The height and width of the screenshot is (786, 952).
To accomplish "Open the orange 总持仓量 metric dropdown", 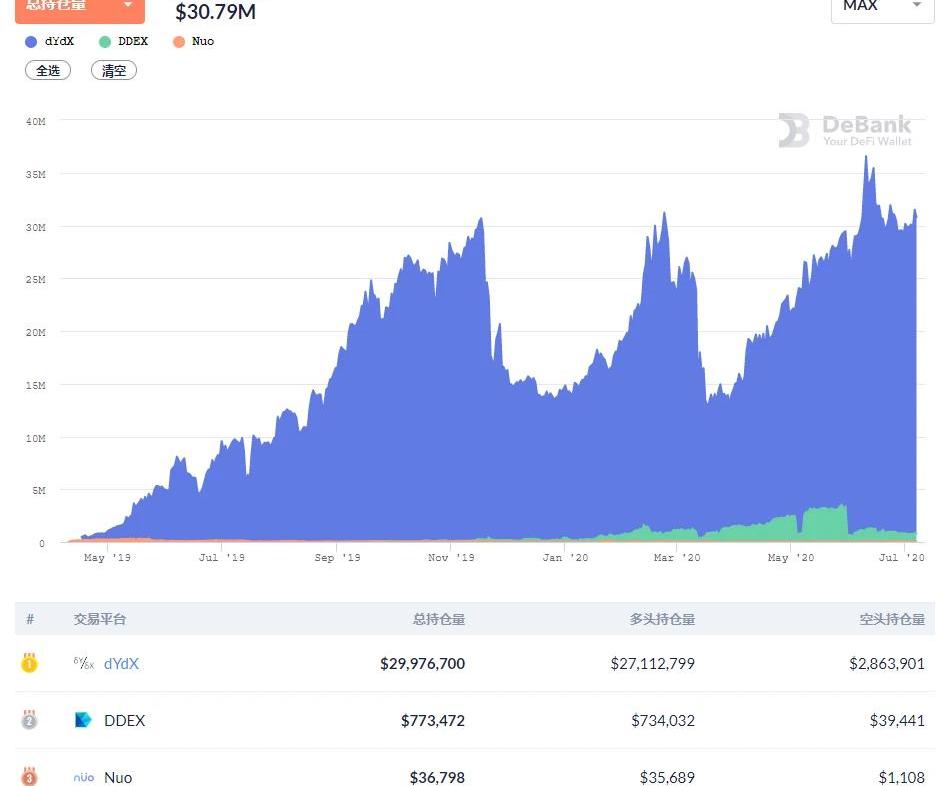I will coord(80,7).
